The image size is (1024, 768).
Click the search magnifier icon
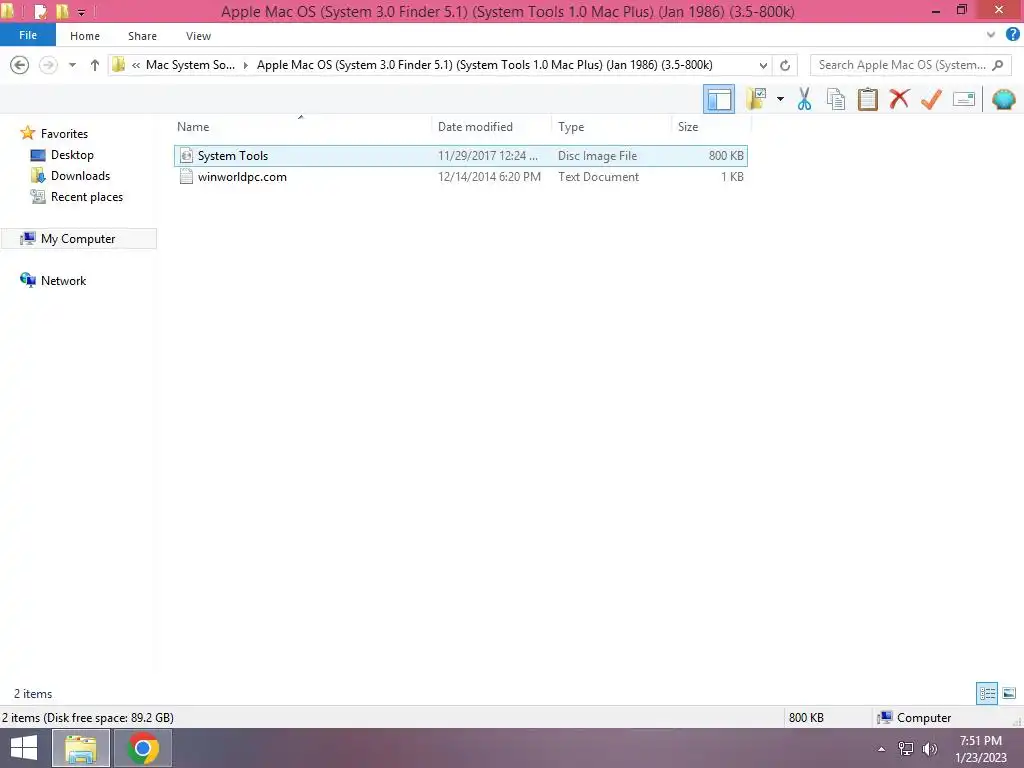997,65
